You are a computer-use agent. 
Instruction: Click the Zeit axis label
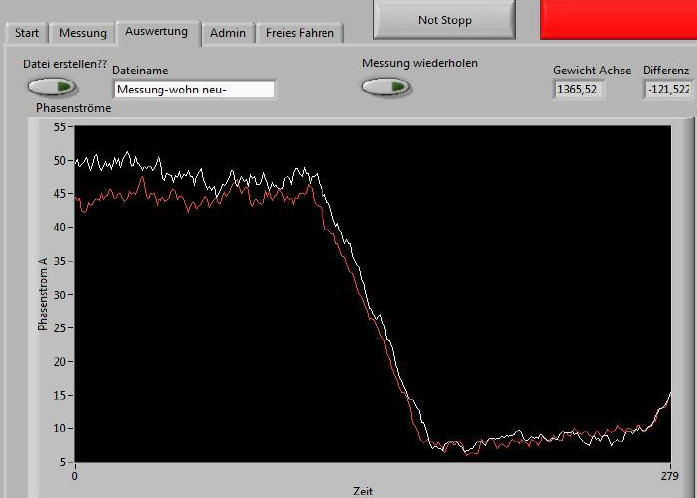(363, 491)
